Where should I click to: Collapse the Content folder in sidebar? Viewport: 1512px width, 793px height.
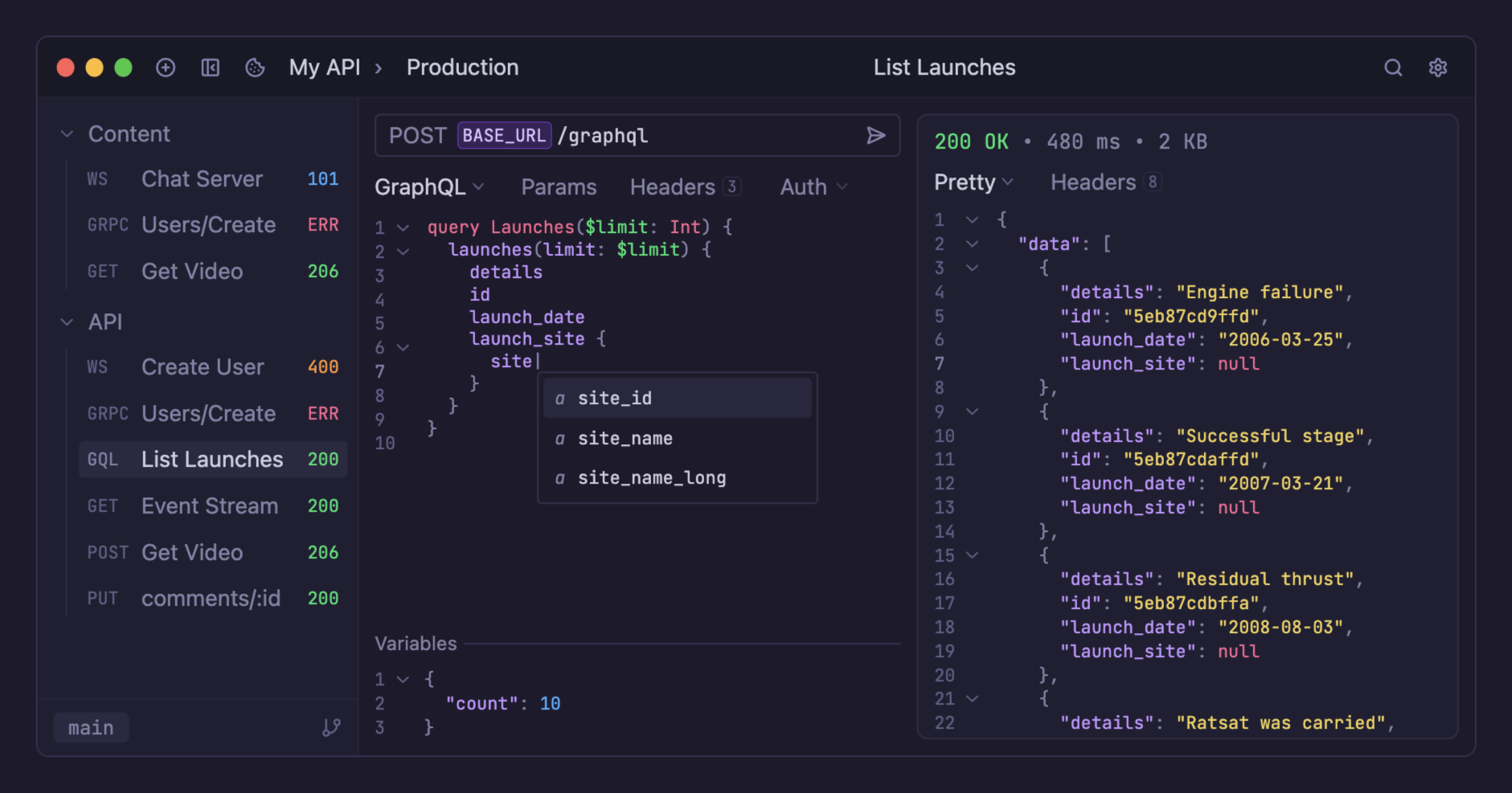68,134
